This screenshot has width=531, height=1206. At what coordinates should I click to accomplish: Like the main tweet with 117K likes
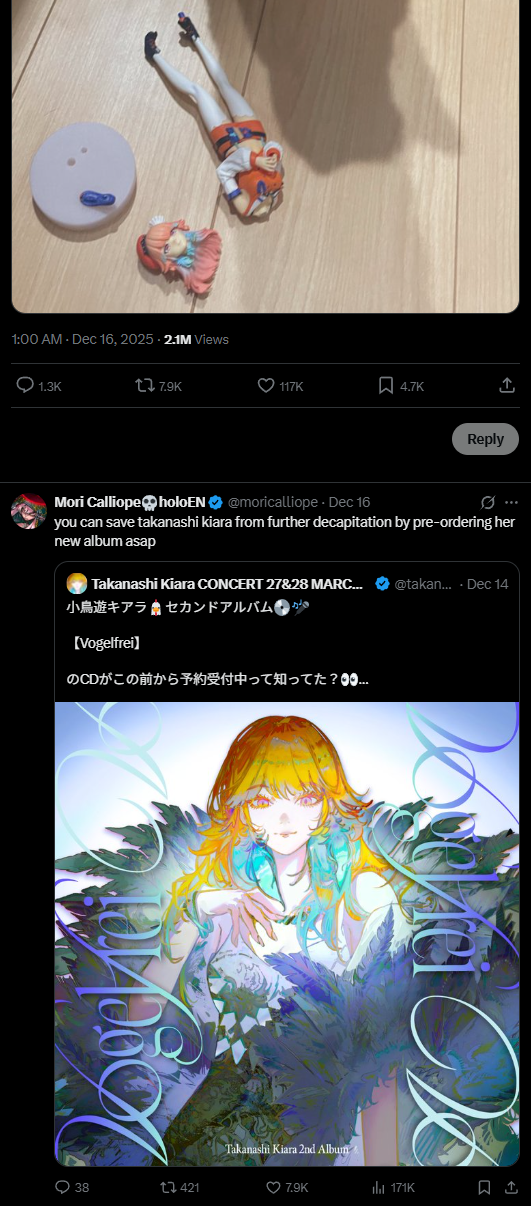(266, 386)
